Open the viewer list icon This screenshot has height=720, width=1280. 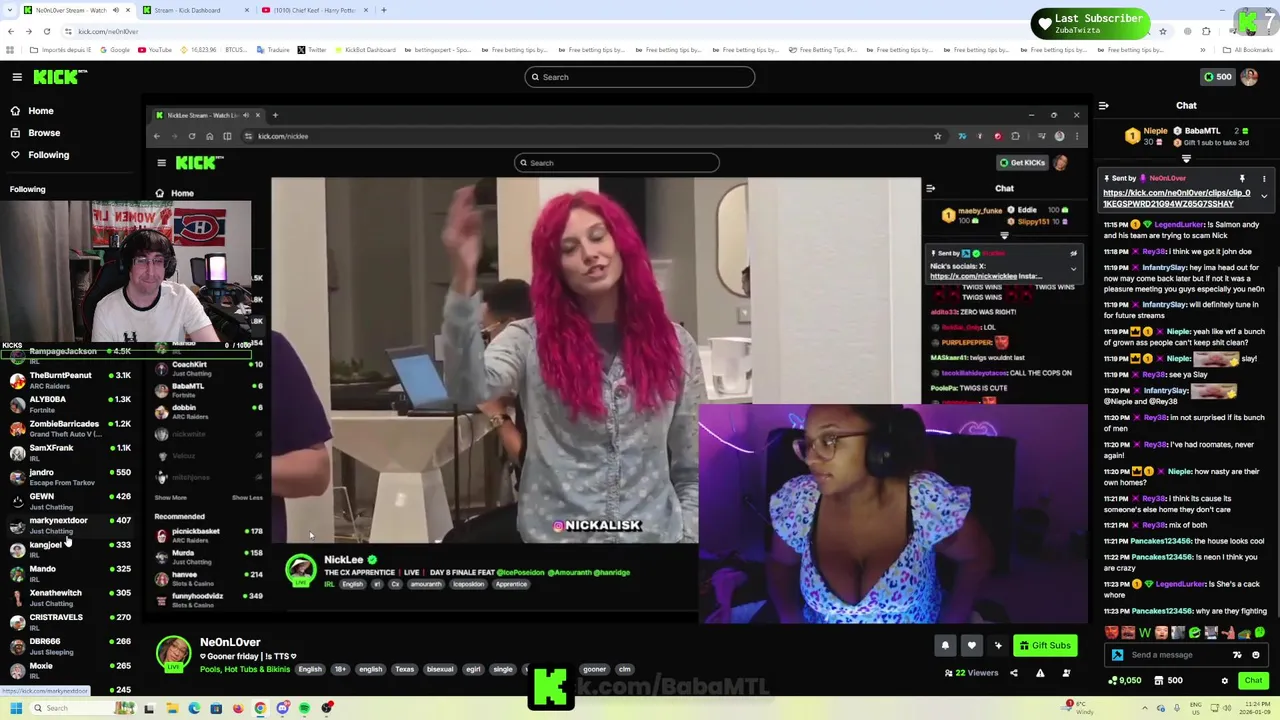click(1066, 673)
